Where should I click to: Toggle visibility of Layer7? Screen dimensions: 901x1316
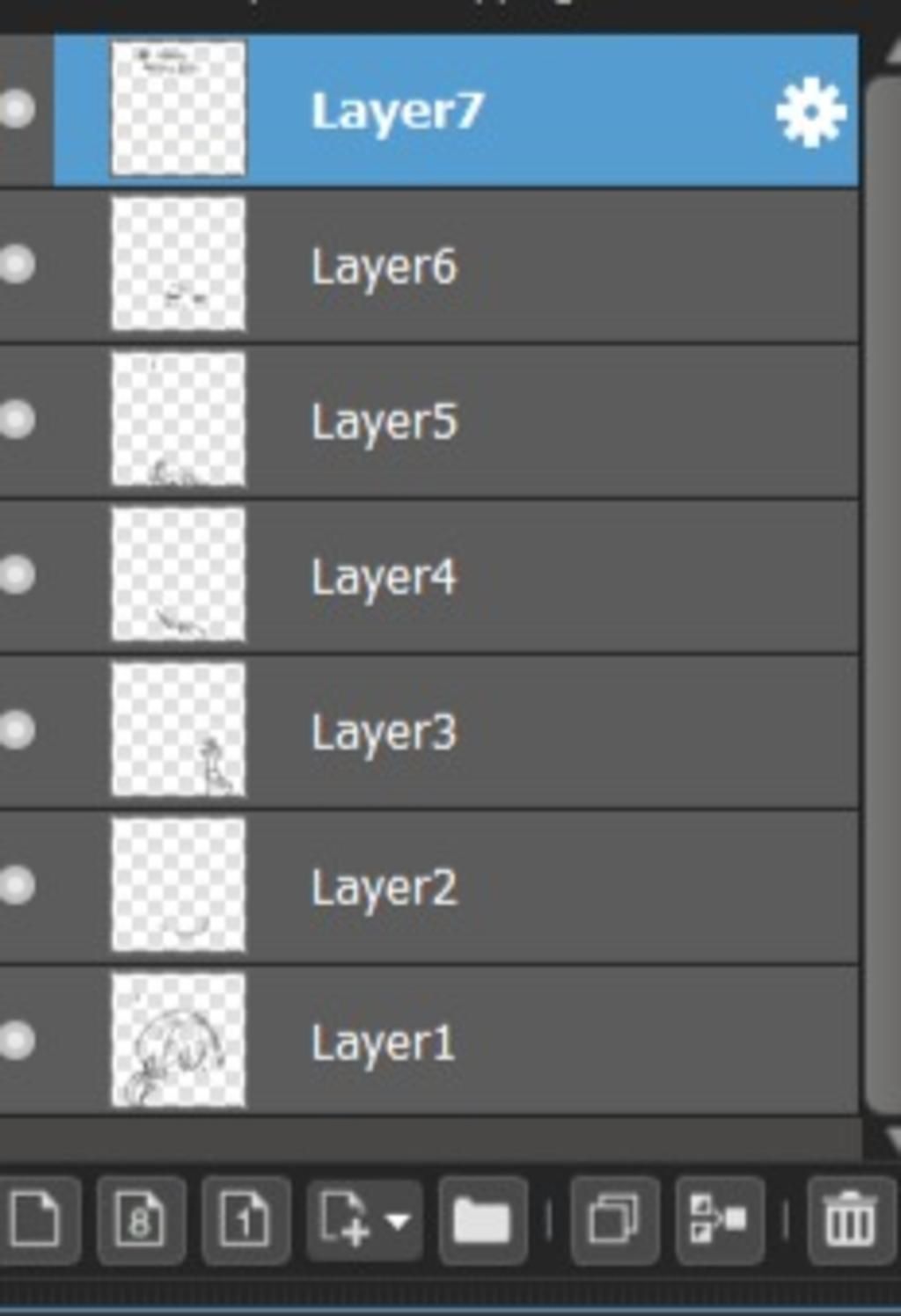pos(18,109)
